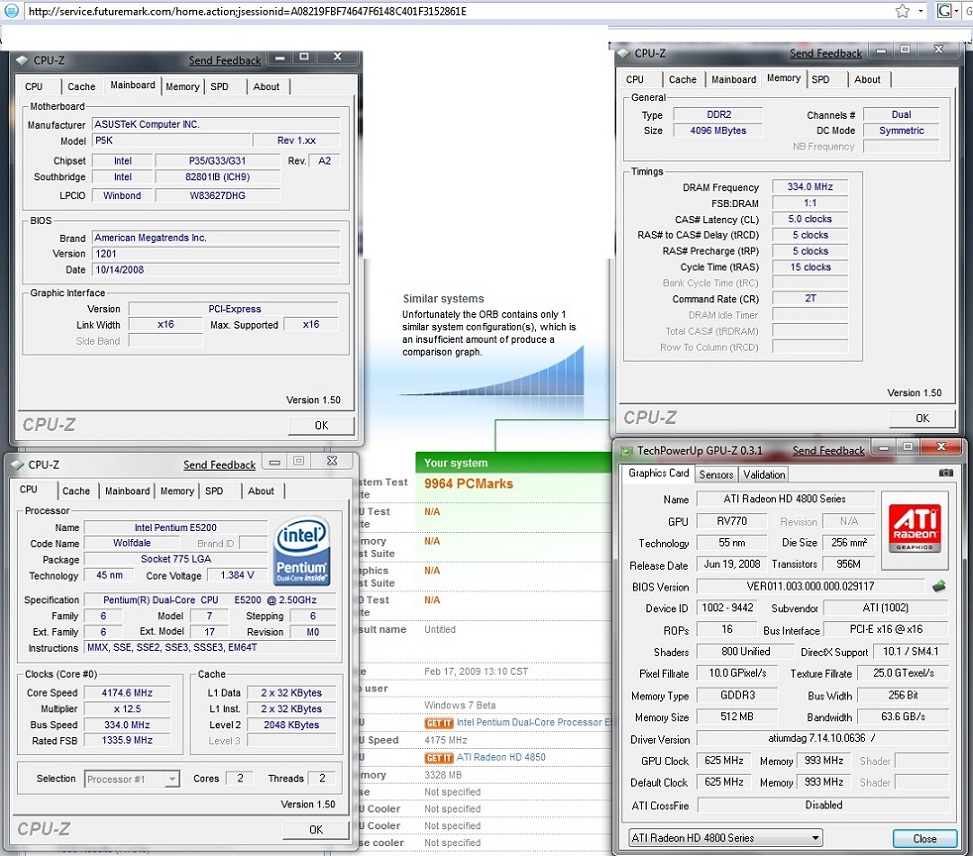Click the Bandwidth value 63.6 GB/s
Screen dimensions: 973x856
click(904, 717)
